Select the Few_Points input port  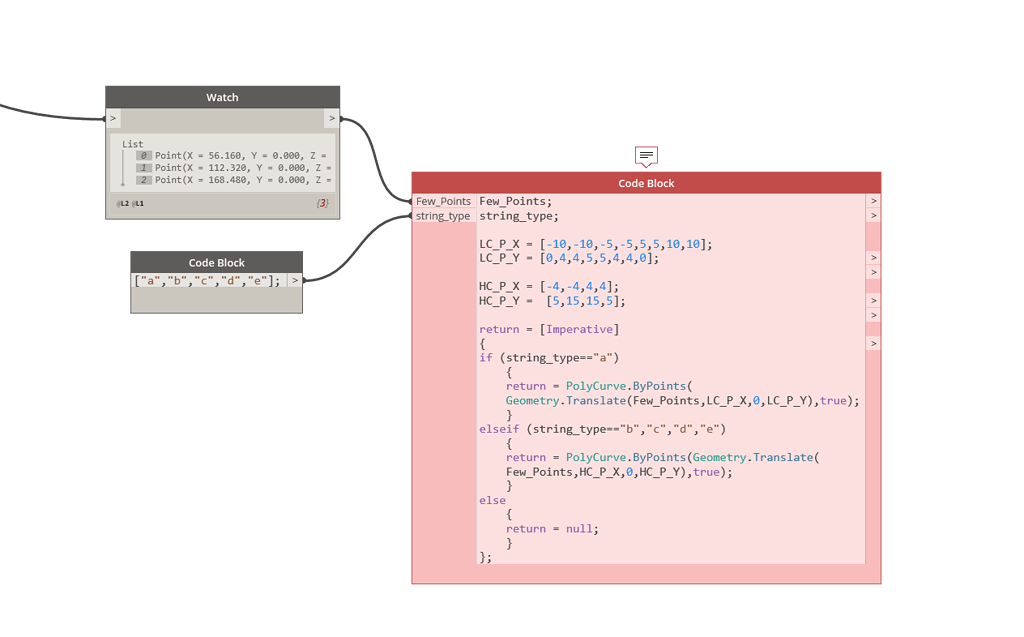click(444, 201)
